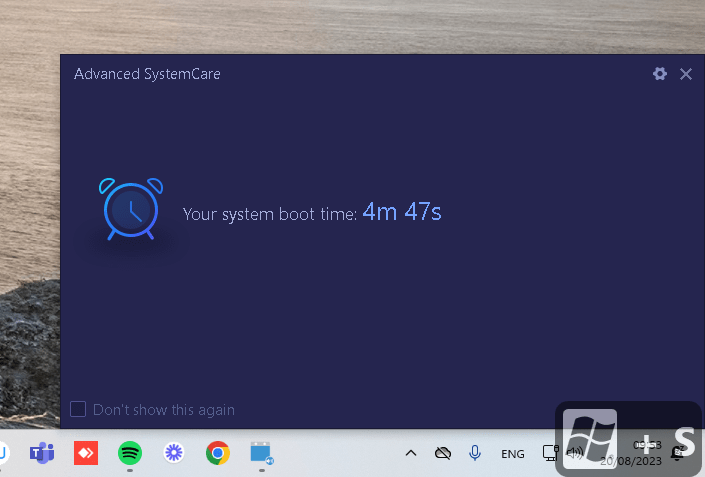Open Spotify from the taskbar
This screenshot has height=477, width=705.
(130, 453)
